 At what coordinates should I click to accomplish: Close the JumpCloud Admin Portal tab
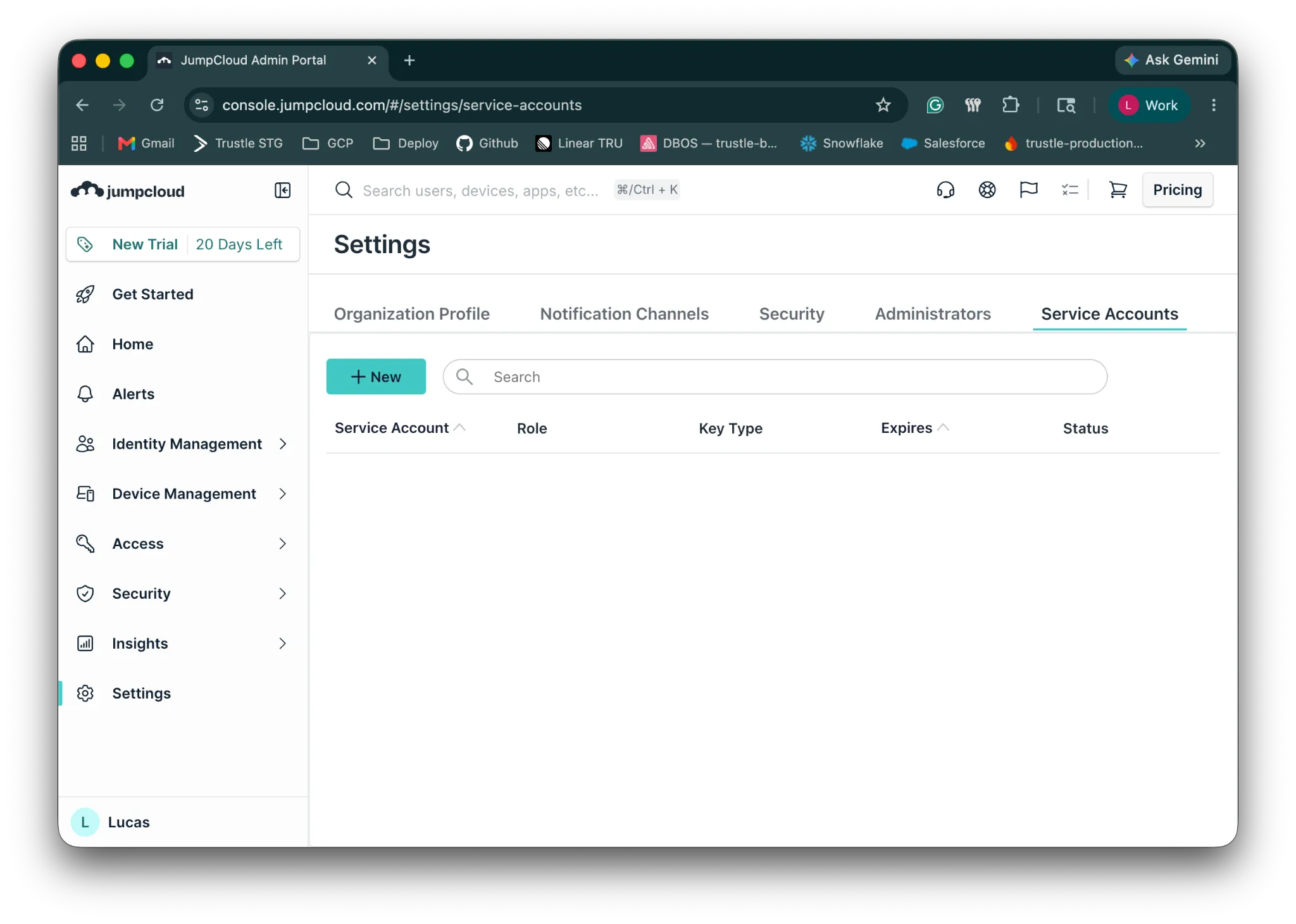[x=372, y=60]
